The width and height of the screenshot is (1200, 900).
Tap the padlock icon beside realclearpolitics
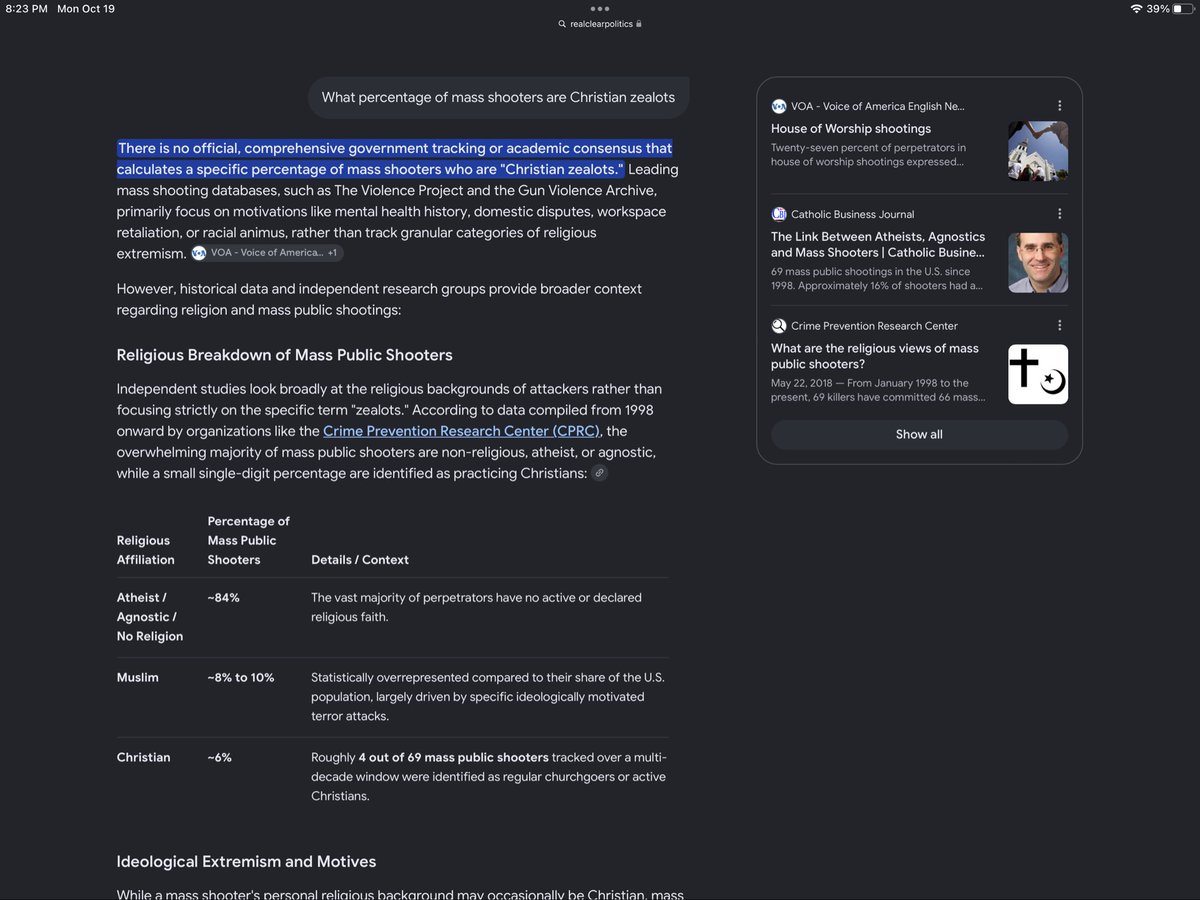click(x=639, y=24)
